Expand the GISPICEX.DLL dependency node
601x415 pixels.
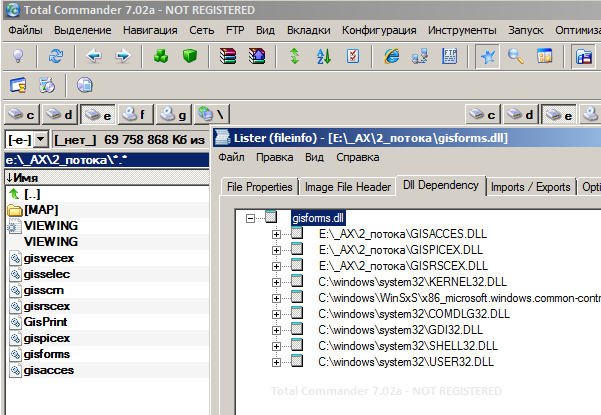click(276, 250)
